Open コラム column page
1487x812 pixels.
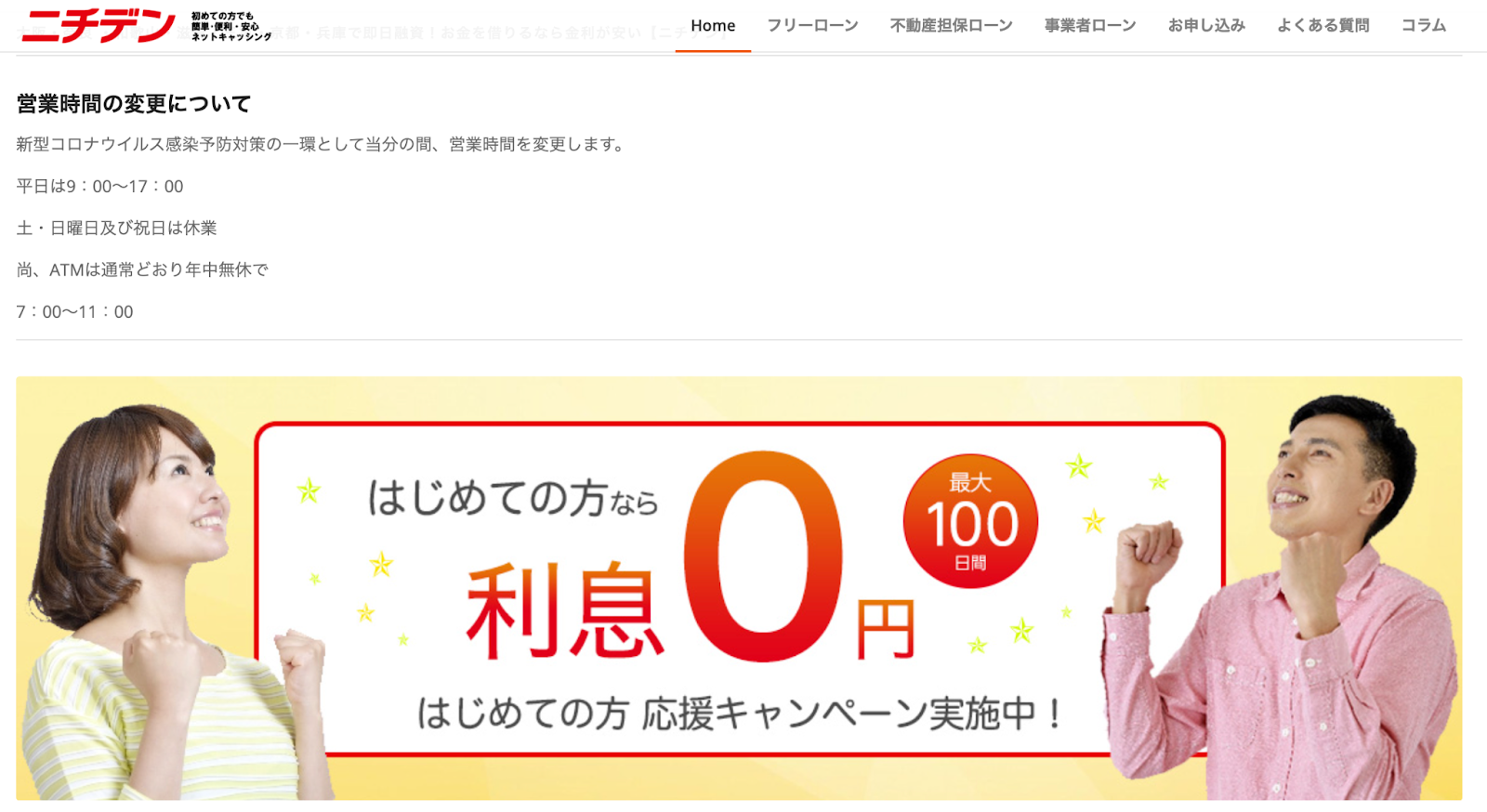[x=1423, y=26]
